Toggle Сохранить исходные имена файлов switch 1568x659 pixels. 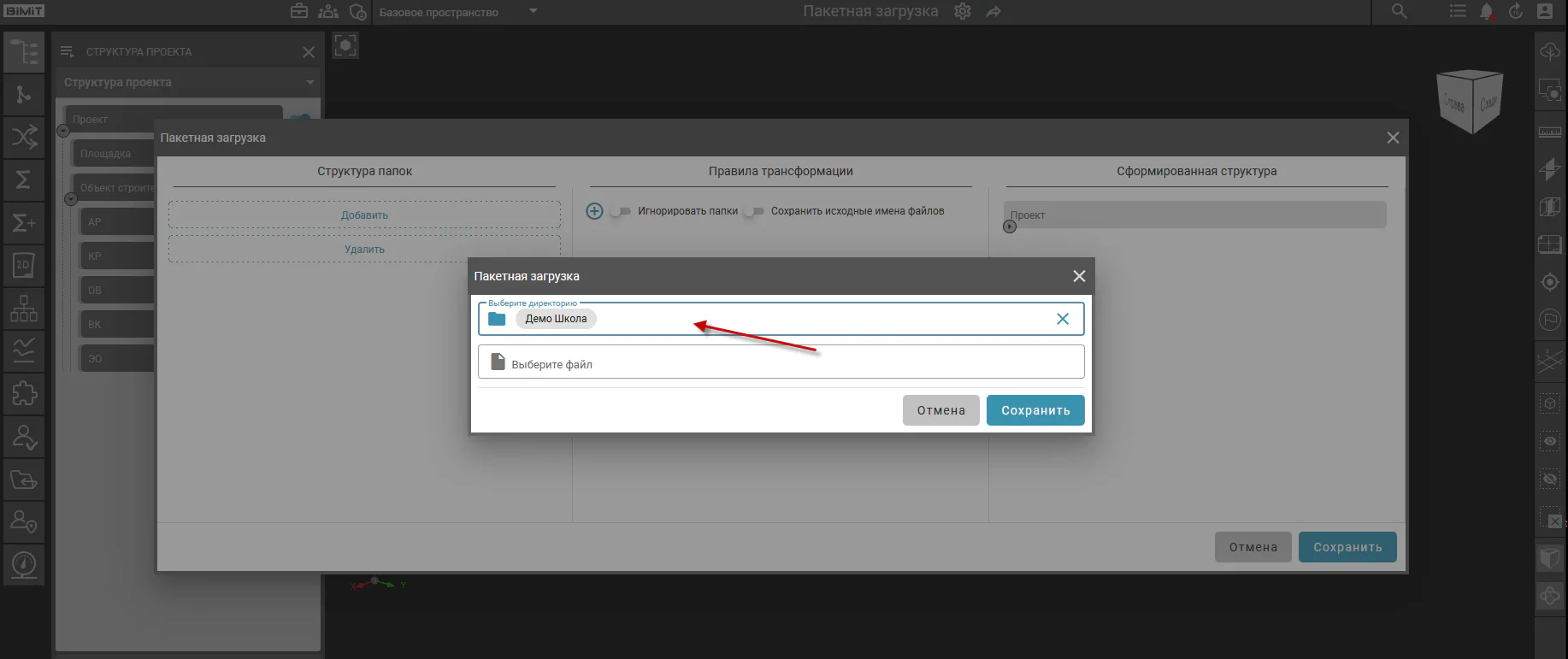(x=753, y=211)
